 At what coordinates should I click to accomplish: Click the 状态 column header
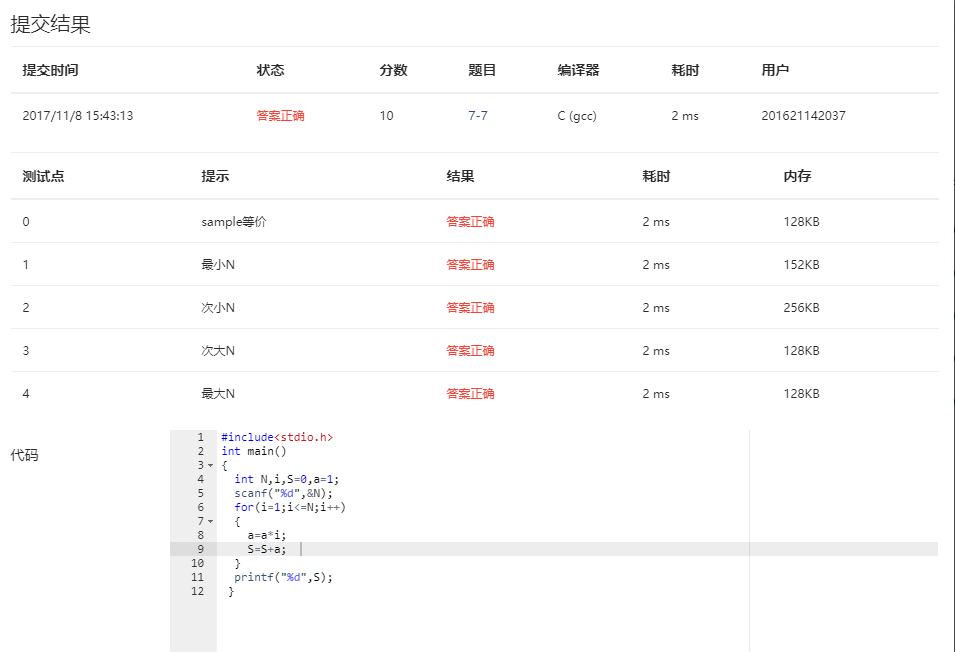pos(270,70)
